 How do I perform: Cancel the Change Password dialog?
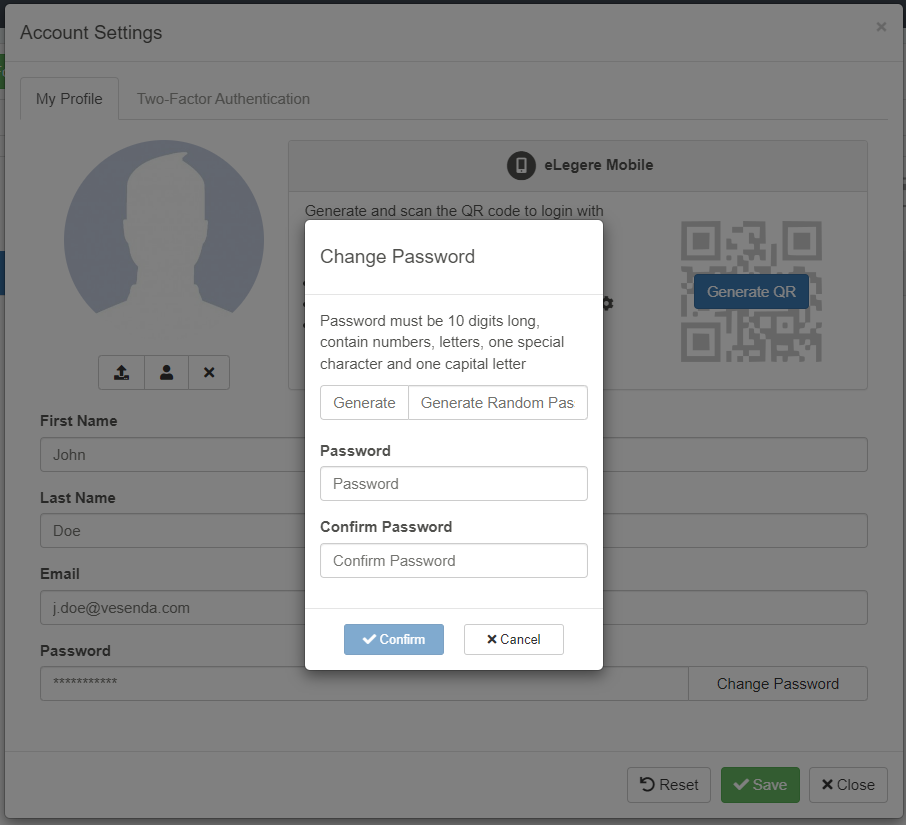513,640
